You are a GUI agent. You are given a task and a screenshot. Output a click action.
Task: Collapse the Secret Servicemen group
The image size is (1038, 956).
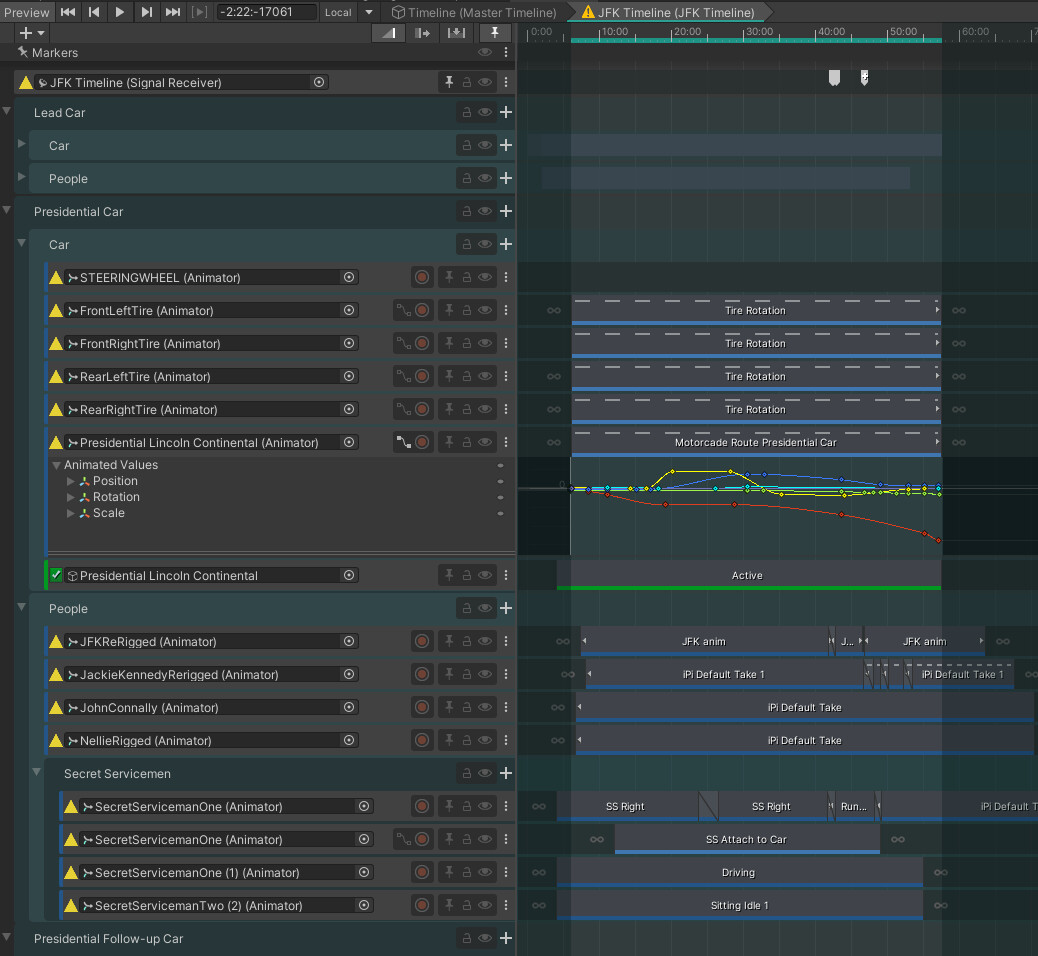(36, 772)
